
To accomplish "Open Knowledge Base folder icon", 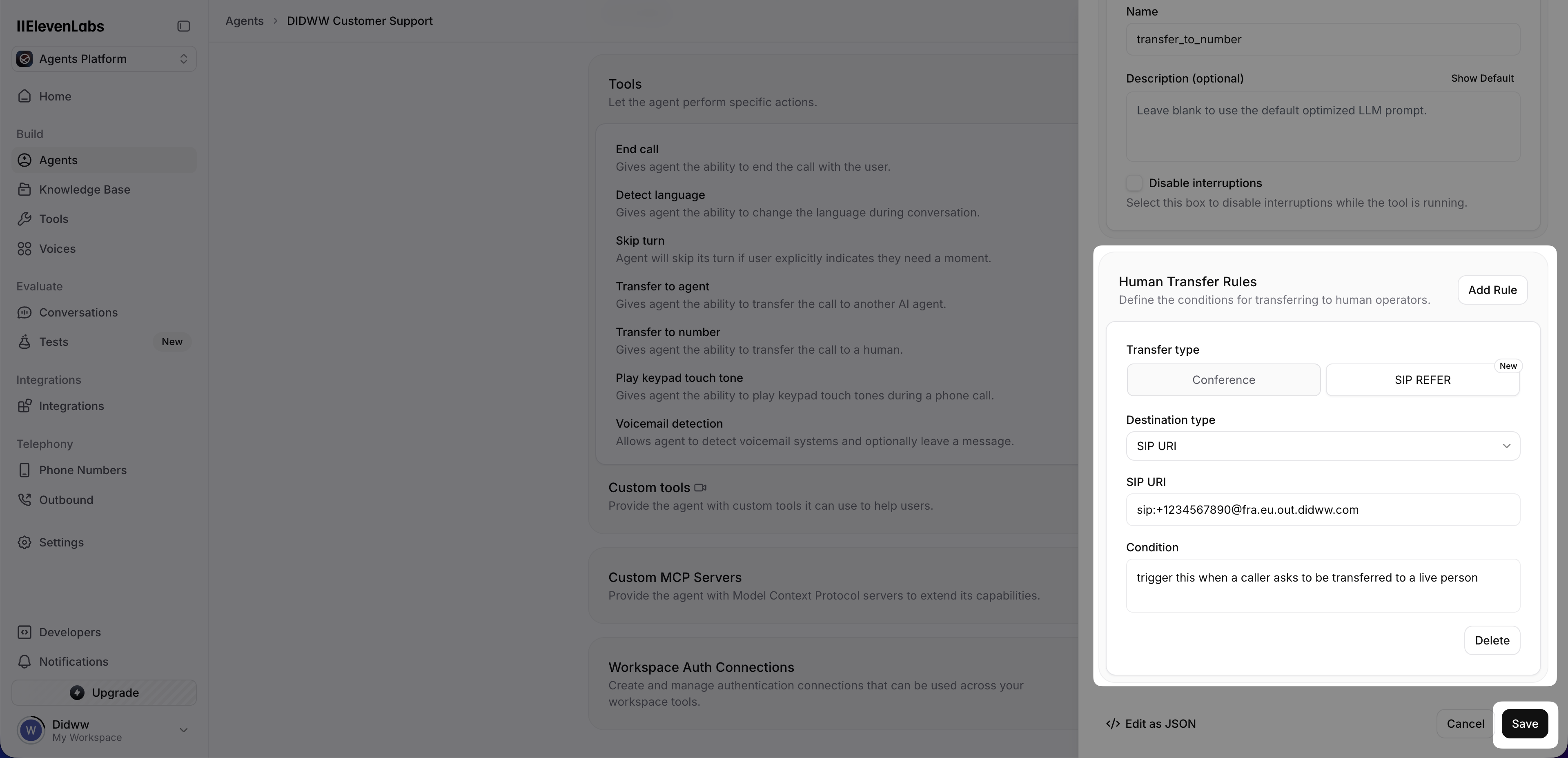I will coord(24,189).
